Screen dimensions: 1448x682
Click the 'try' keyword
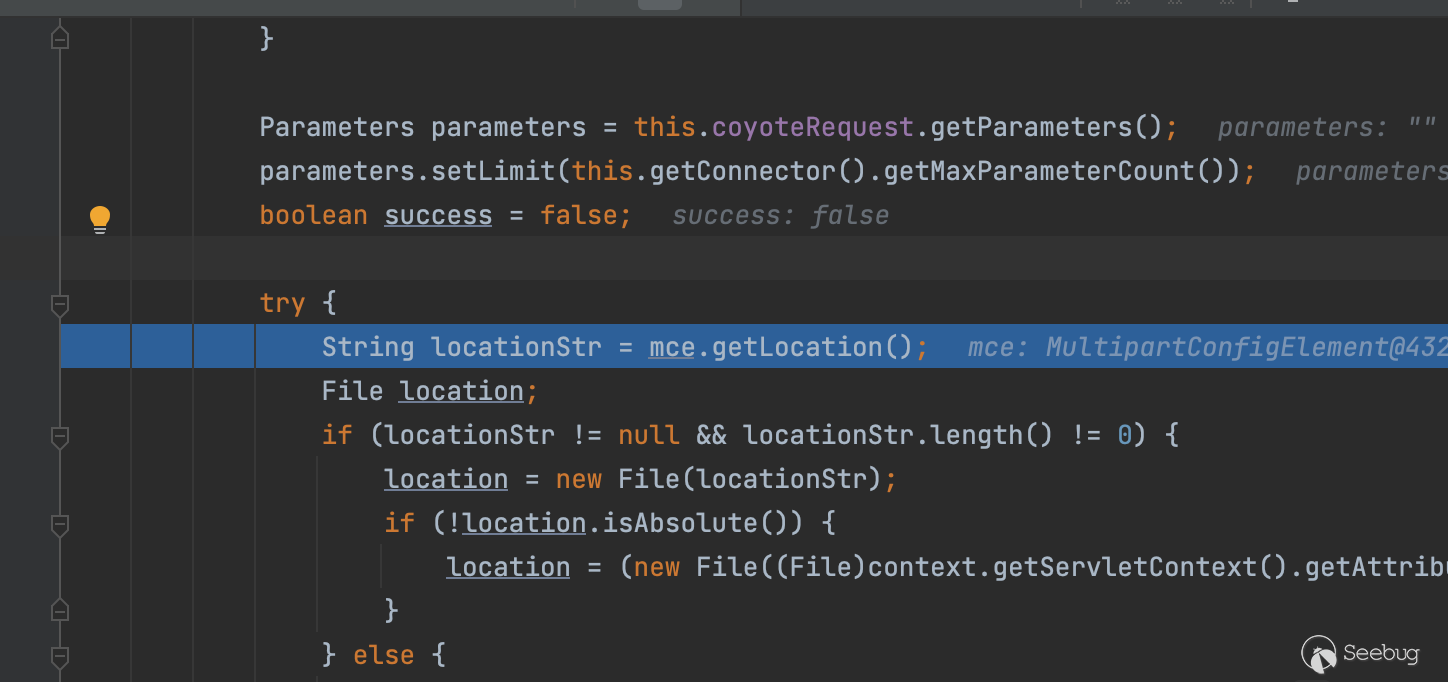tap(281, 303)
